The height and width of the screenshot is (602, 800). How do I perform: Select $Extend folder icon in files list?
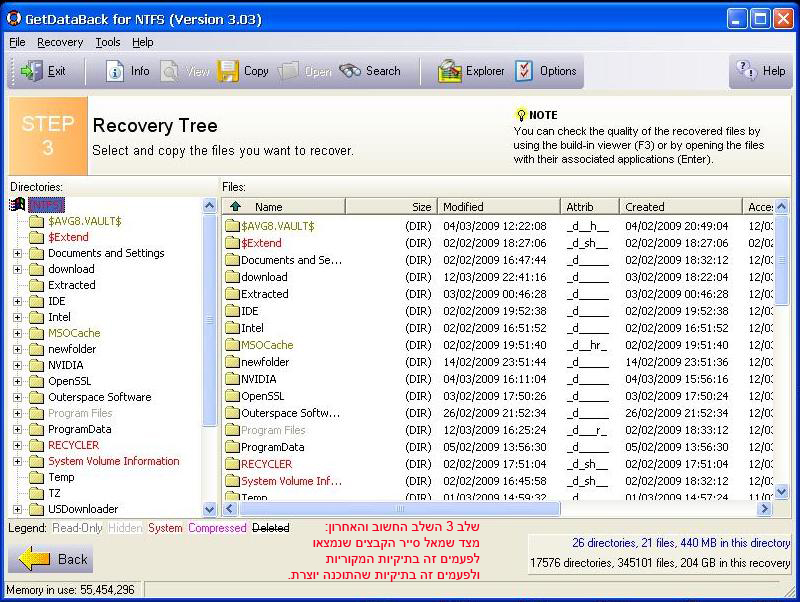[x=232, y=243]
